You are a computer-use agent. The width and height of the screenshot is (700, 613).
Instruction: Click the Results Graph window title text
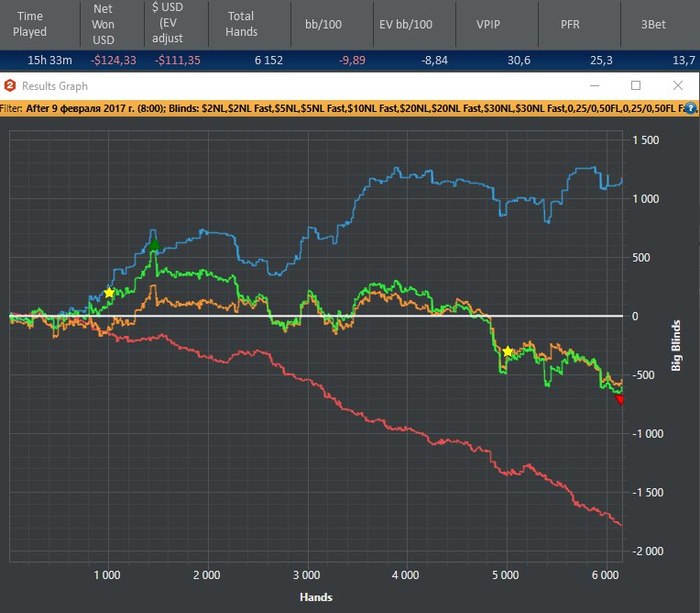[55, 86]
